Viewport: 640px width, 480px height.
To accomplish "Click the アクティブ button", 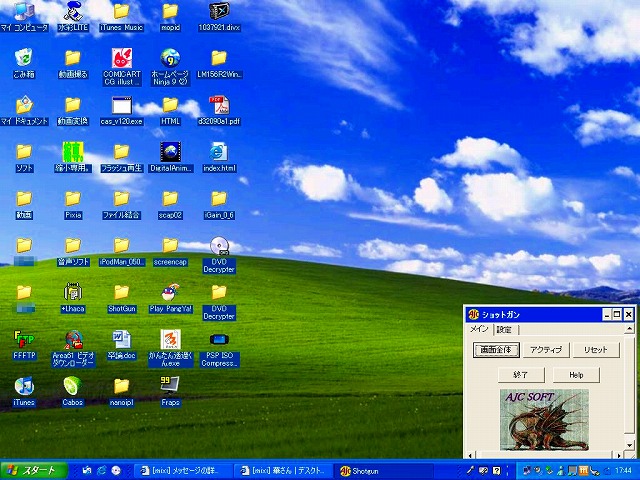I will pyautogui.click(x=546, y=350).
